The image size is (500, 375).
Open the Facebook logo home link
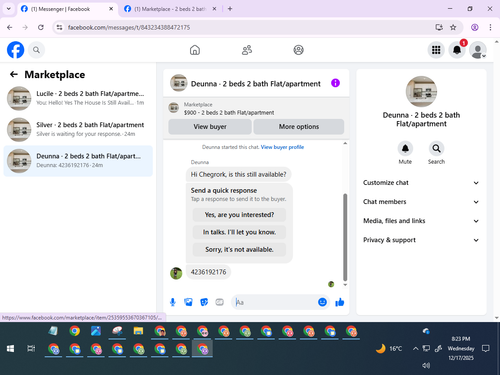15,50
